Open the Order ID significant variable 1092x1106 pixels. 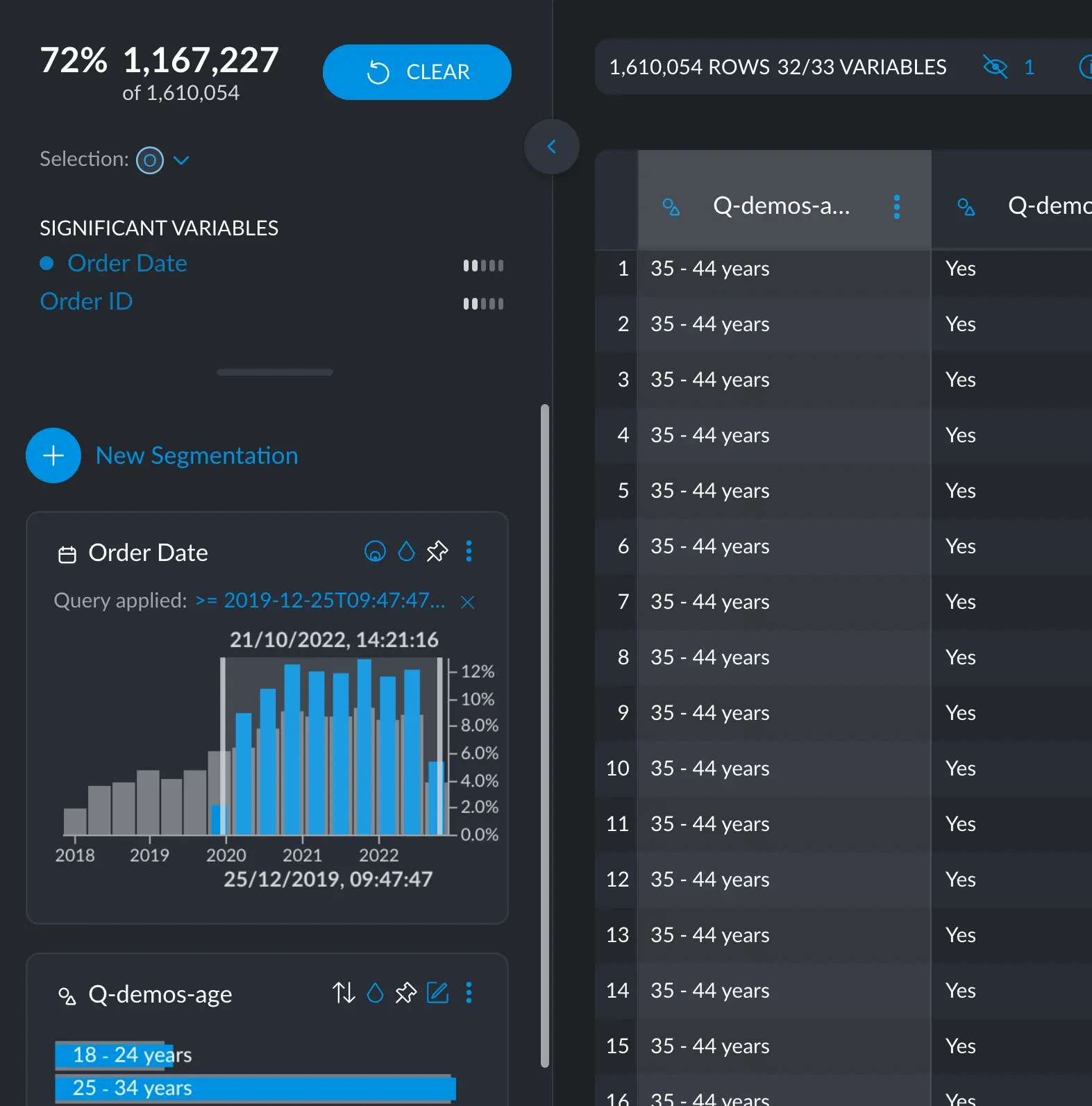tap(86, 302)
